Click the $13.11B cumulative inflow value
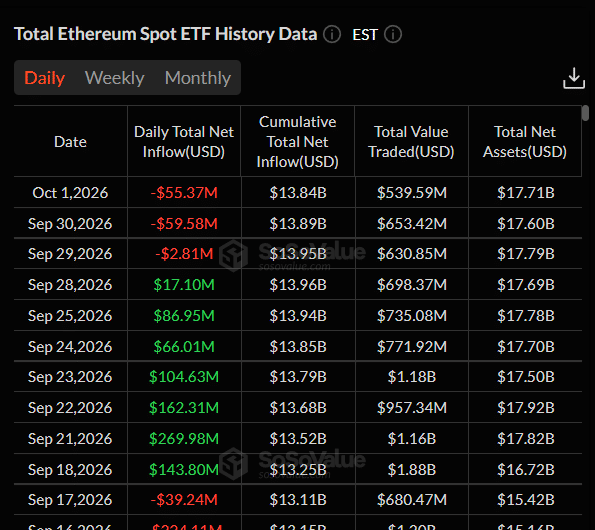This screenshot has width=595, height=530. [298, 500]
